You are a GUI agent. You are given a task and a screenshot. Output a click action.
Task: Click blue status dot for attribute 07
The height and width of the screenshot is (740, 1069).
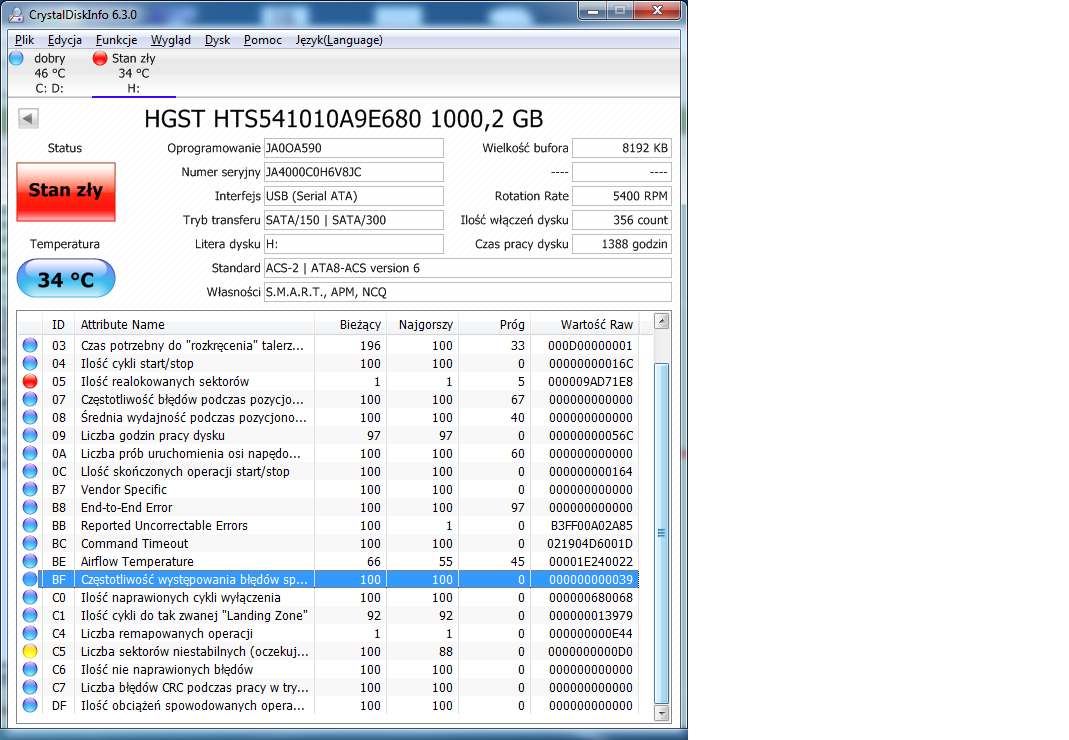pos(30,399)
